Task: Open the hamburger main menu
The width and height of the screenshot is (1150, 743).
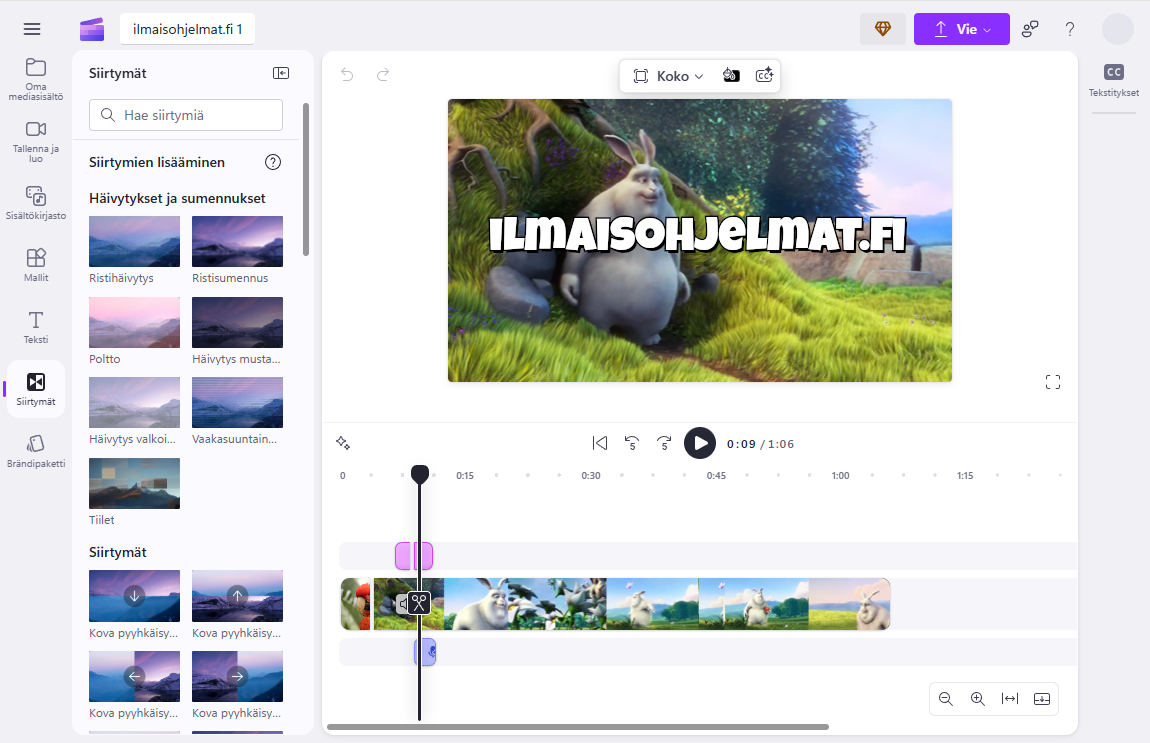Action: (x=32, y=29)
